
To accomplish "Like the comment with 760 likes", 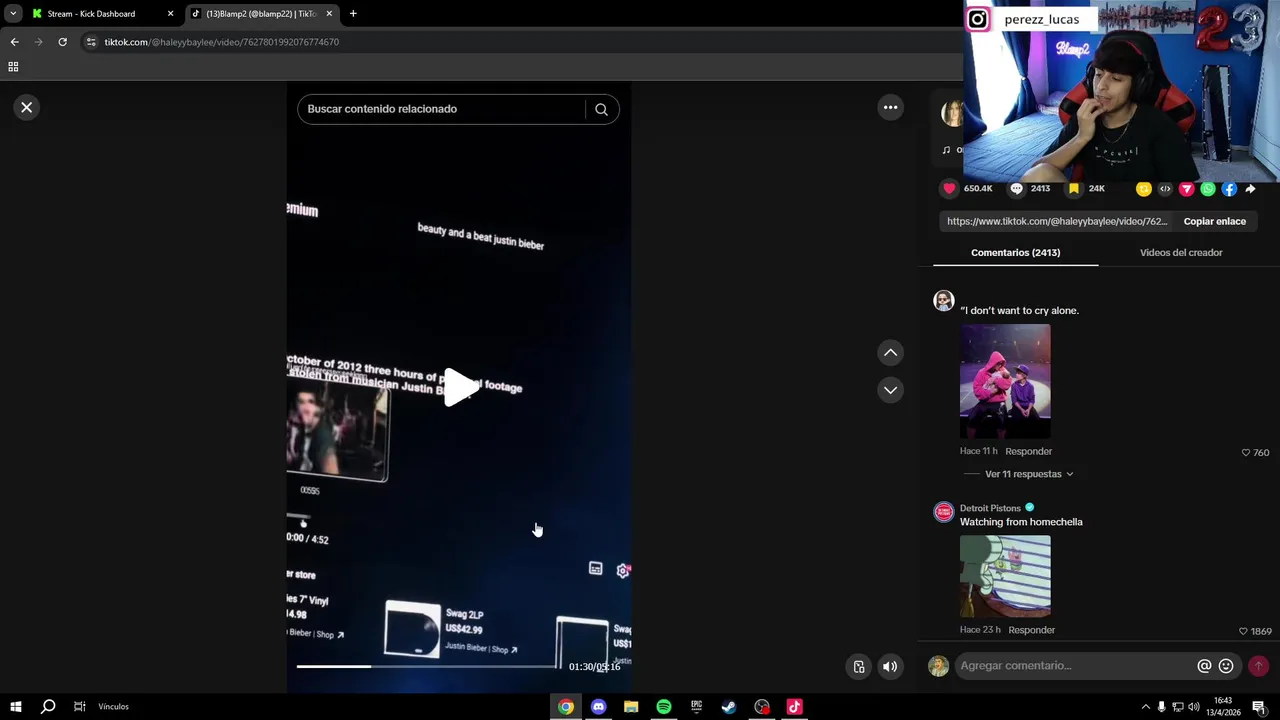I will click(1246, 453).
